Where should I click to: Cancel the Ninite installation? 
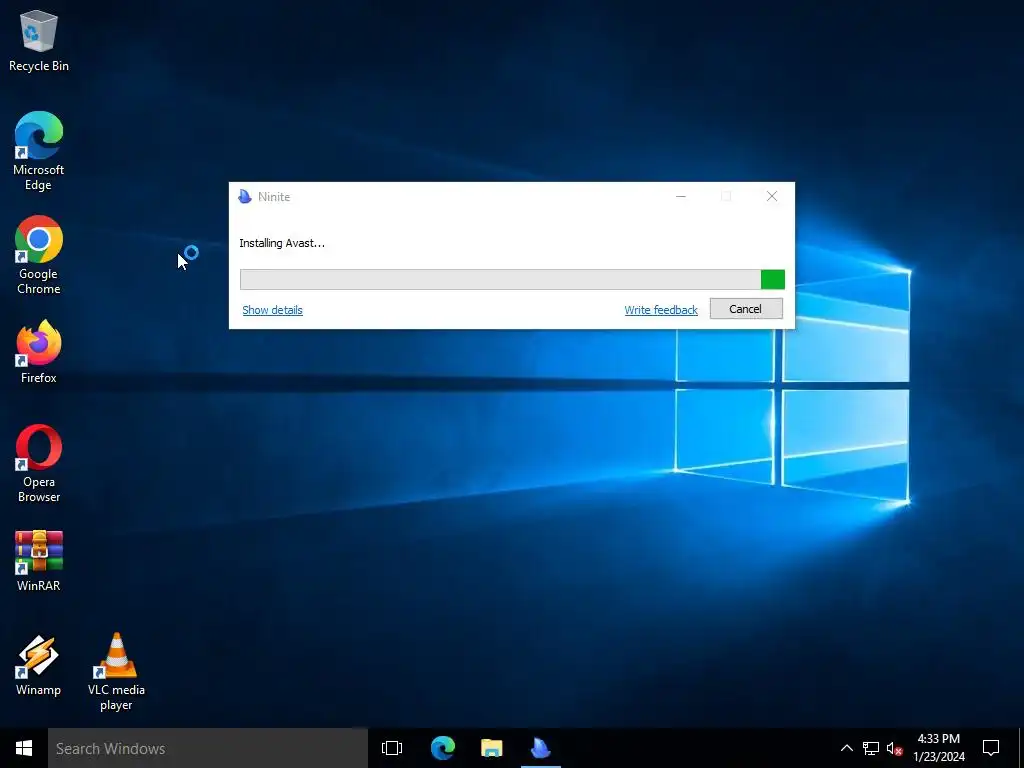(x=746, y=309)
